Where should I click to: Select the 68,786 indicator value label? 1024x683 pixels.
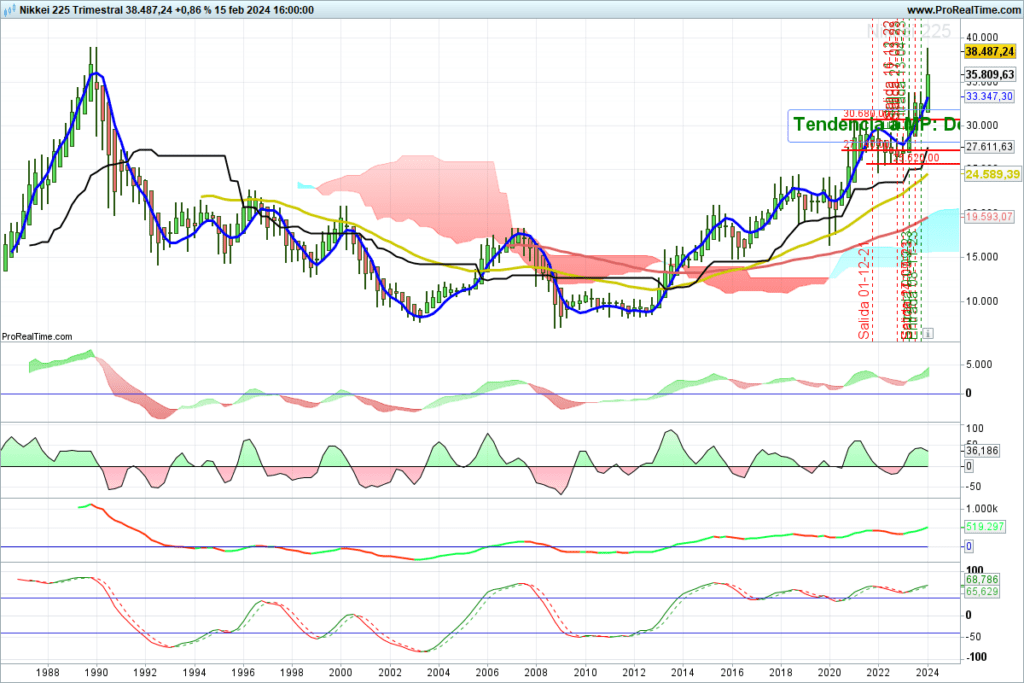pyautogui.click(x=982, y=580)
